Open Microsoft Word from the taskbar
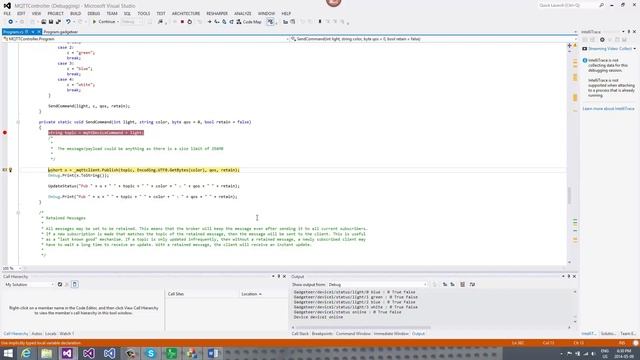640x360 pixels. tap(213, 353)
